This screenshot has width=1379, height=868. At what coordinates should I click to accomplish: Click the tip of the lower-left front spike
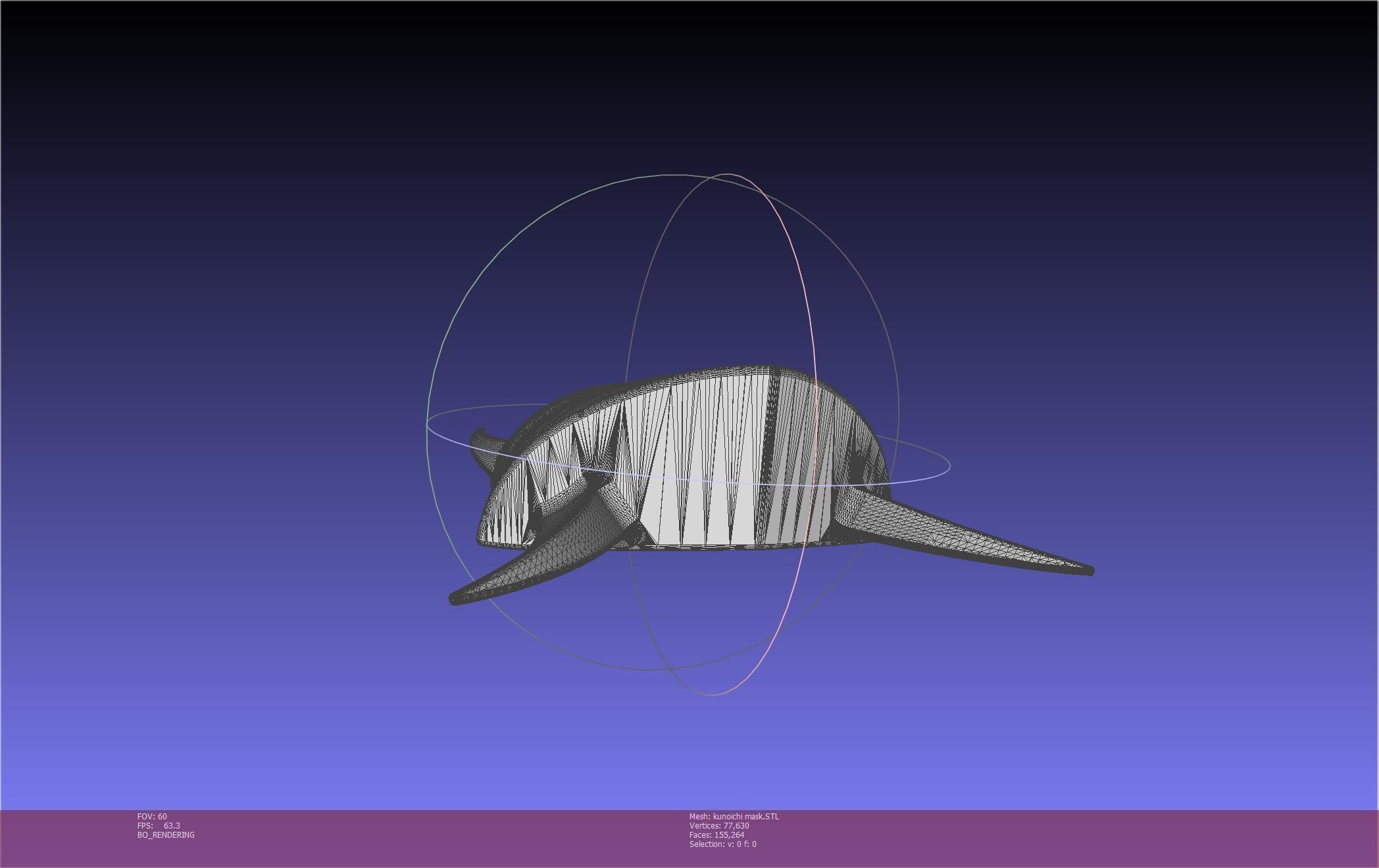click(x=454, y=598)
